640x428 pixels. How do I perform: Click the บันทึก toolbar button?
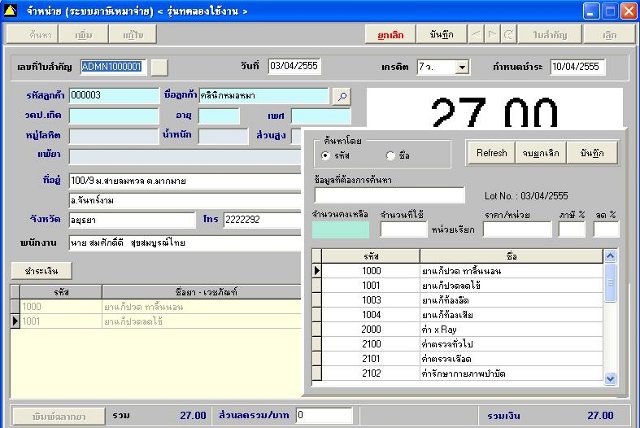[x=440, y=34]
